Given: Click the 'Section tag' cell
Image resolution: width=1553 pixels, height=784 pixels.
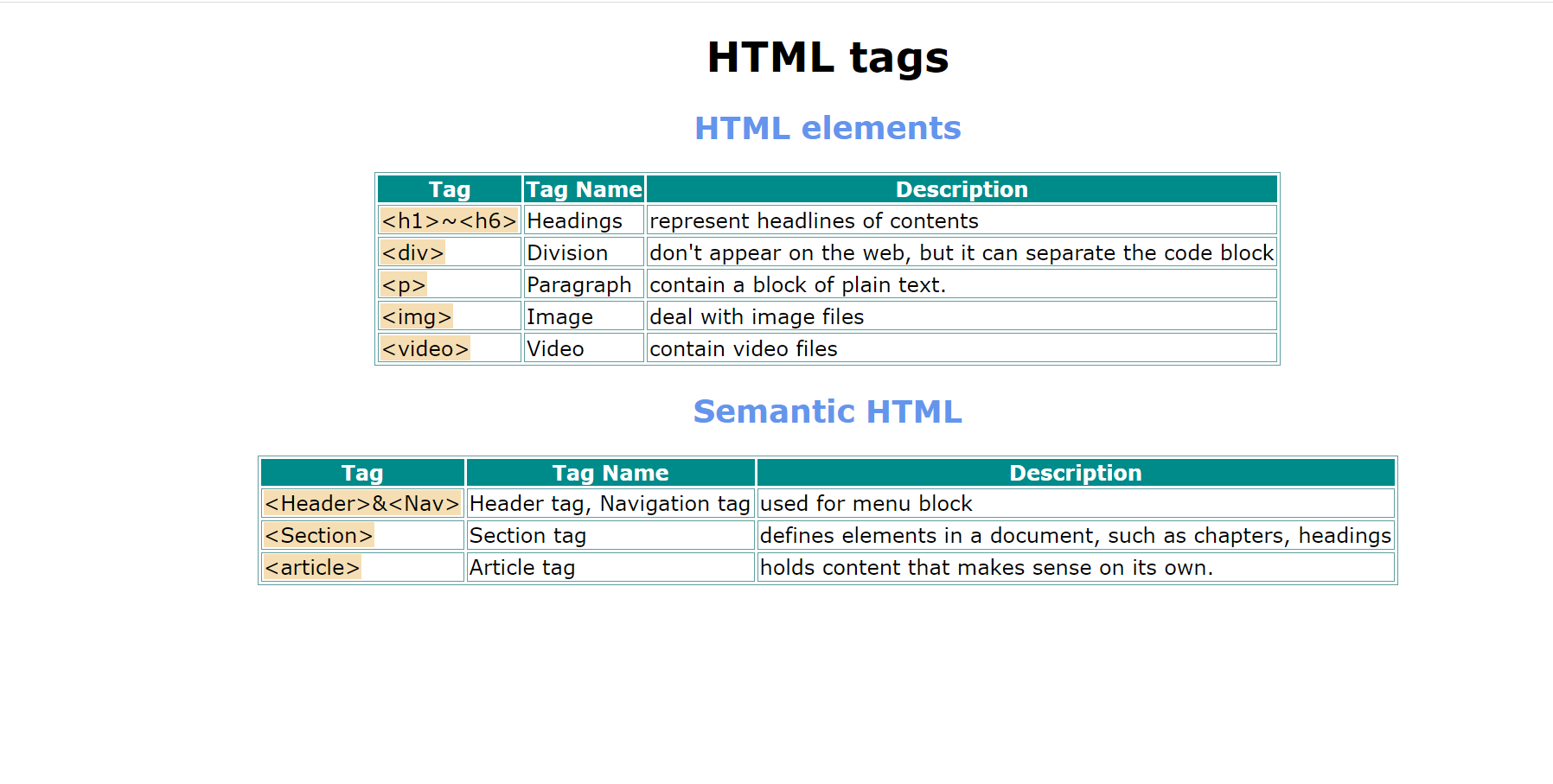Looking at the screenshot, I should pyautogui.click(x=610, y=535).
